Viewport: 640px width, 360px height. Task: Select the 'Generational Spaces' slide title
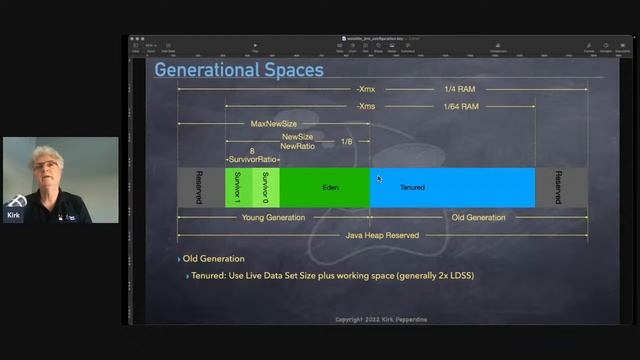click(x=239, y=70)
